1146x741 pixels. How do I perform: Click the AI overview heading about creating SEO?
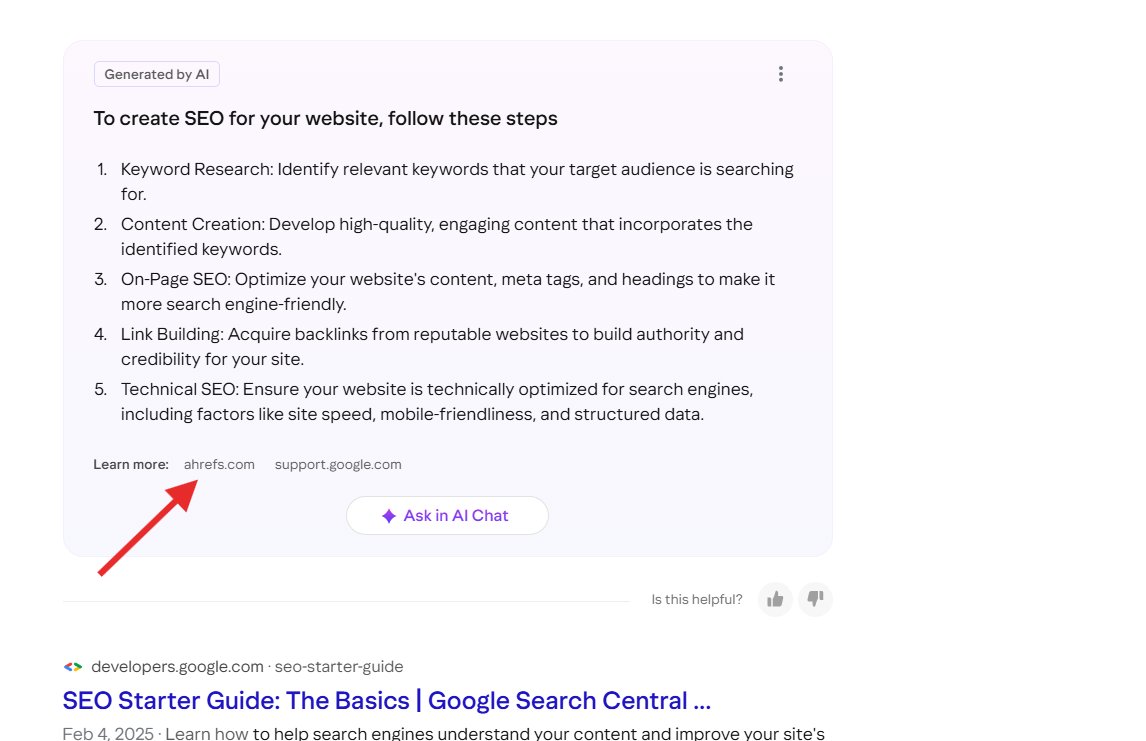coord(325,118)
